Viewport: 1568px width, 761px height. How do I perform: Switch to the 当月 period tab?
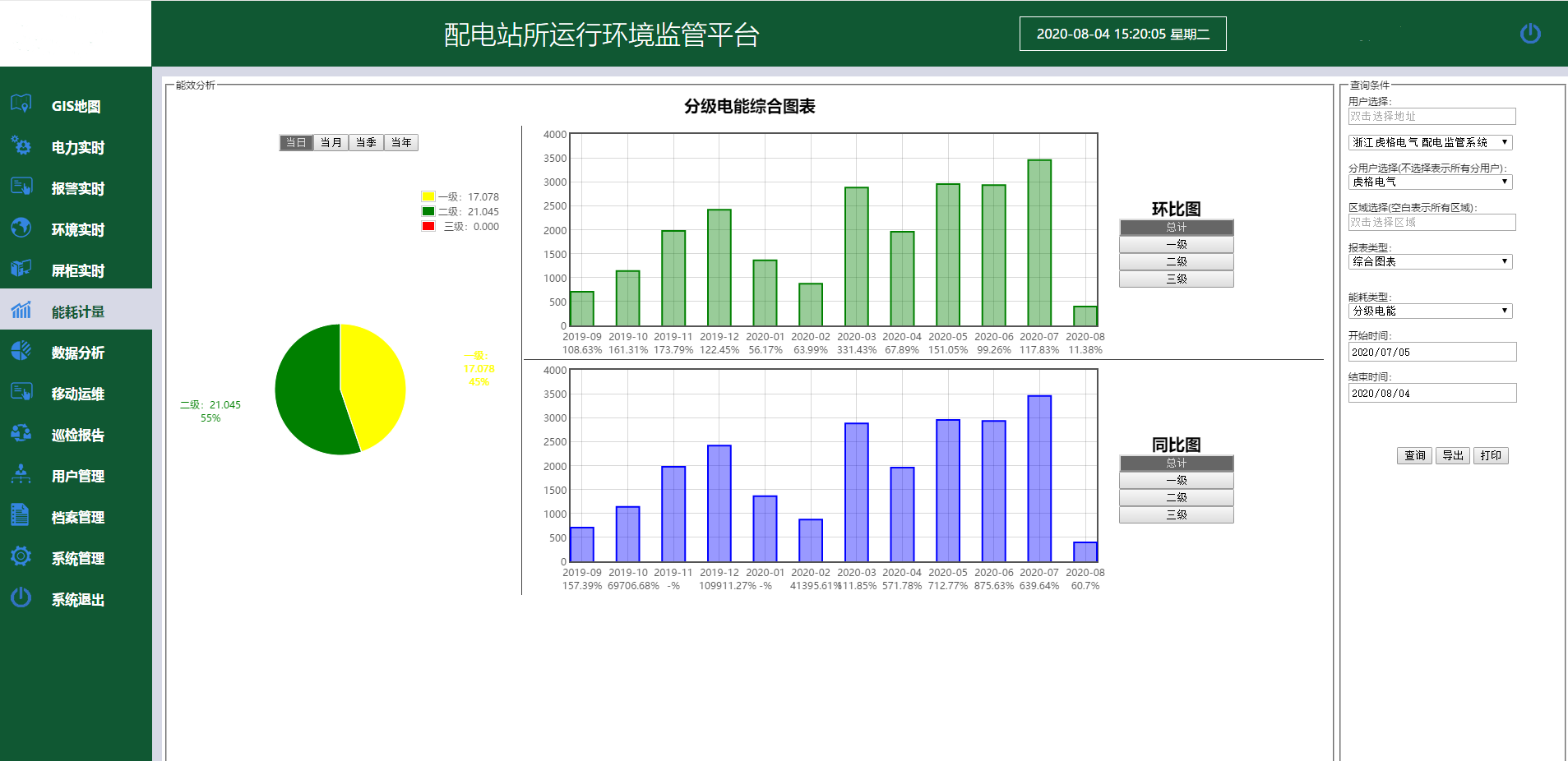coord(331,143)
